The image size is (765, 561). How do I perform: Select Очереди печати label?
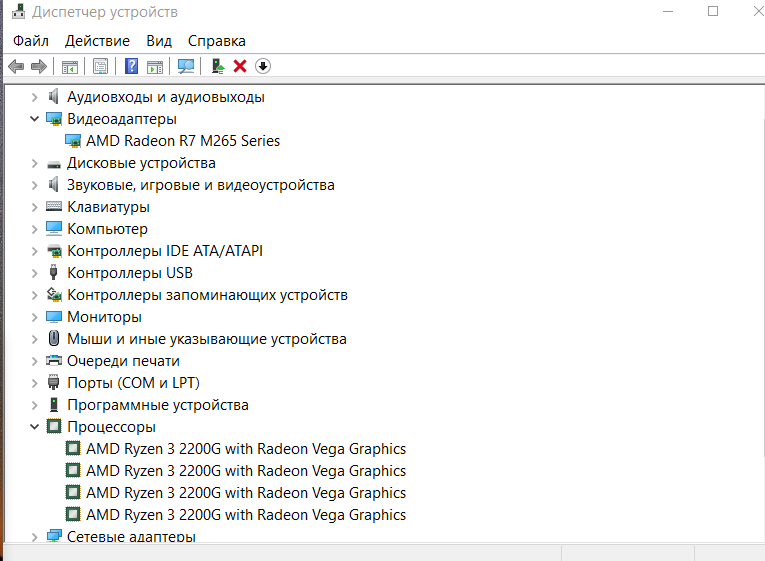click(x=123, y=361)
